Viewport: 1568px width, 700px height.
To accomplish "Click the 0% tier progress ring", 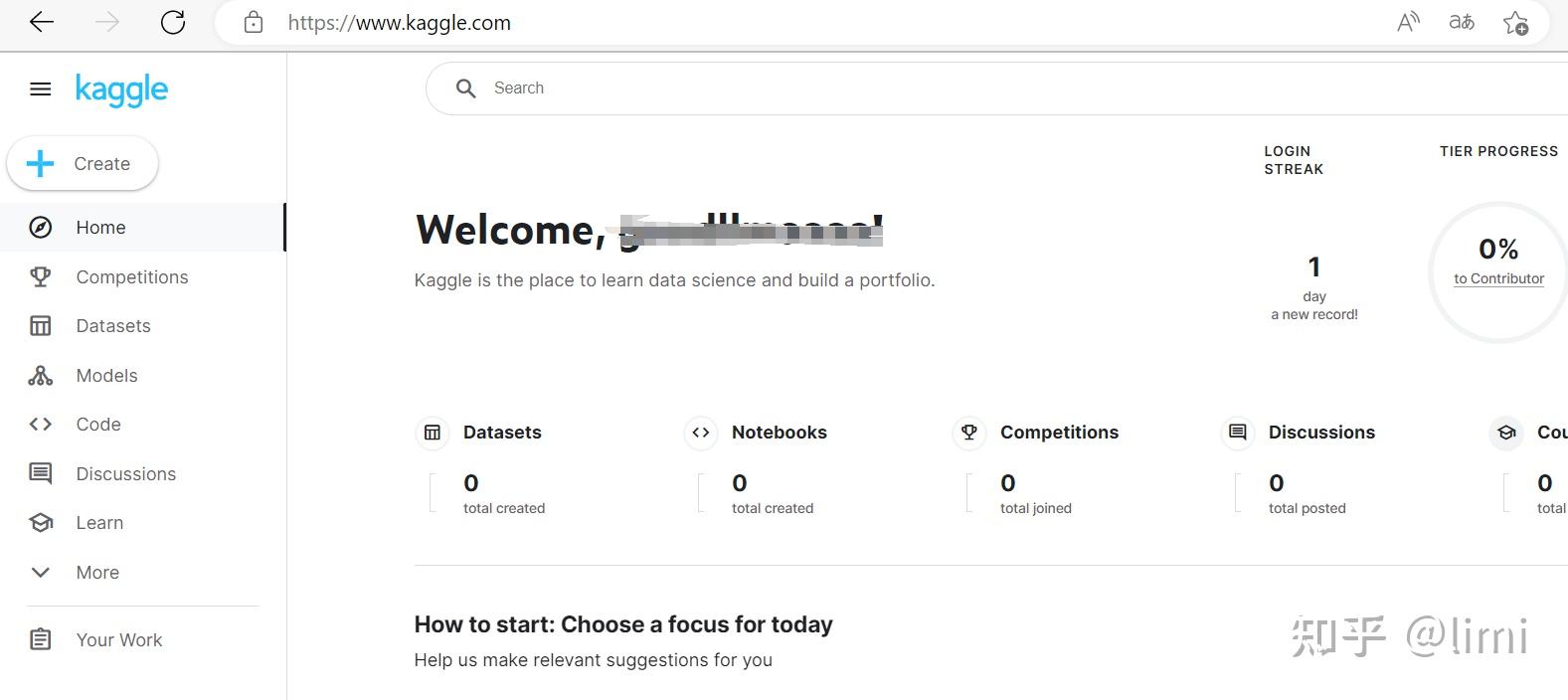I will click(x=1499, y=249).
